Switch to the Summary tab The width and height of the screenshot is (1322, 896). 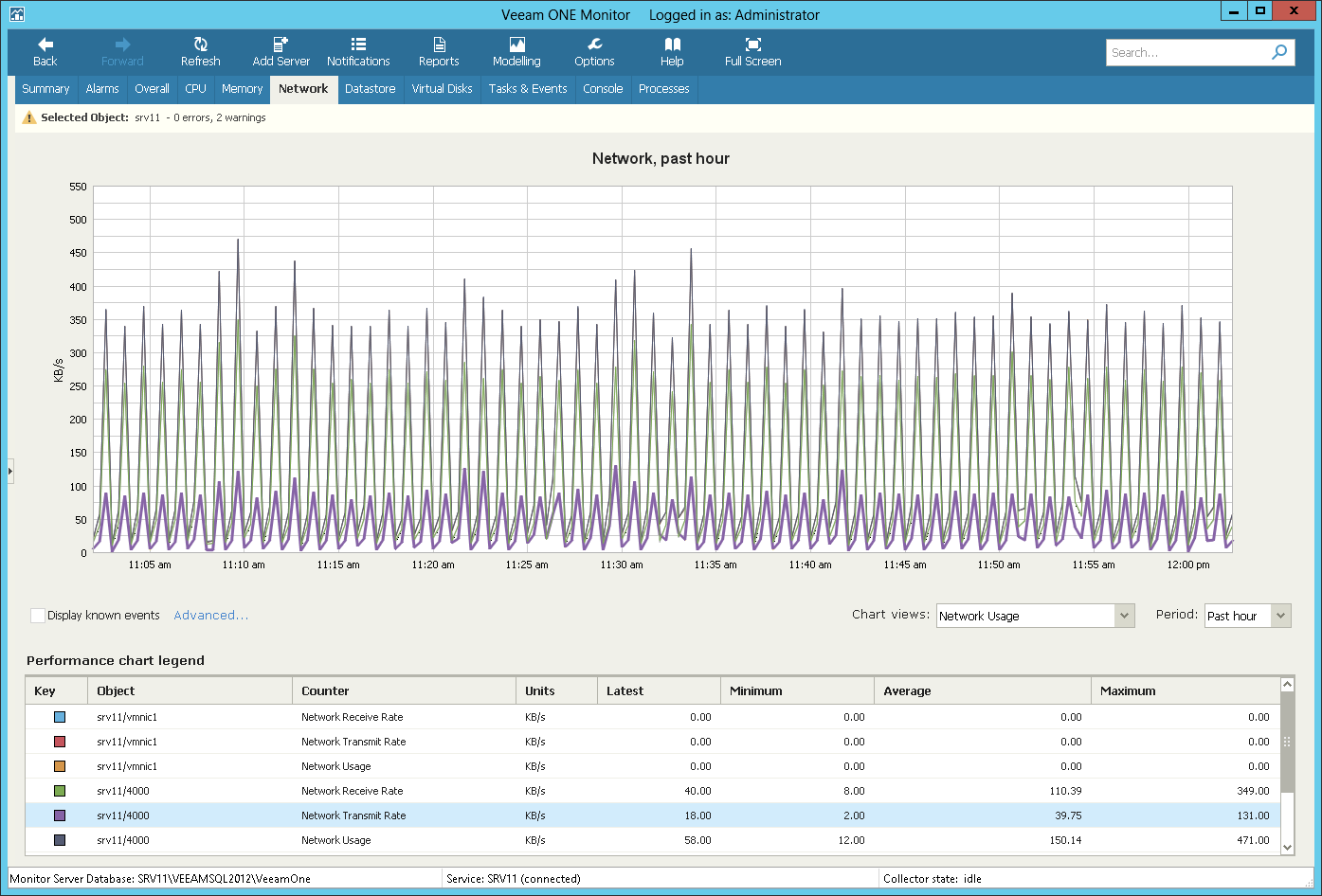click(45, 89)
